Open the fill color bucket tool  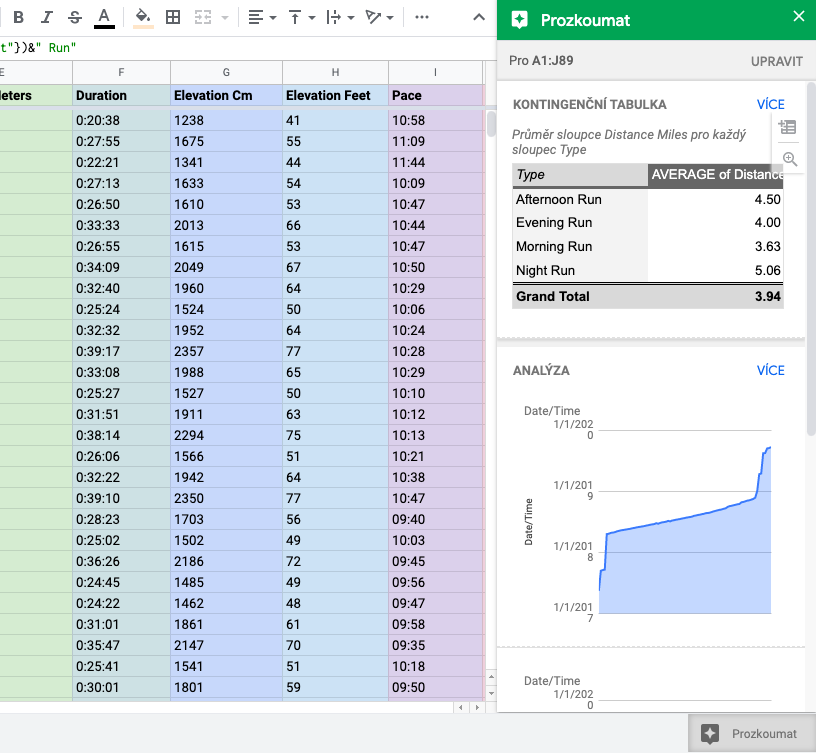coord(142,17)
